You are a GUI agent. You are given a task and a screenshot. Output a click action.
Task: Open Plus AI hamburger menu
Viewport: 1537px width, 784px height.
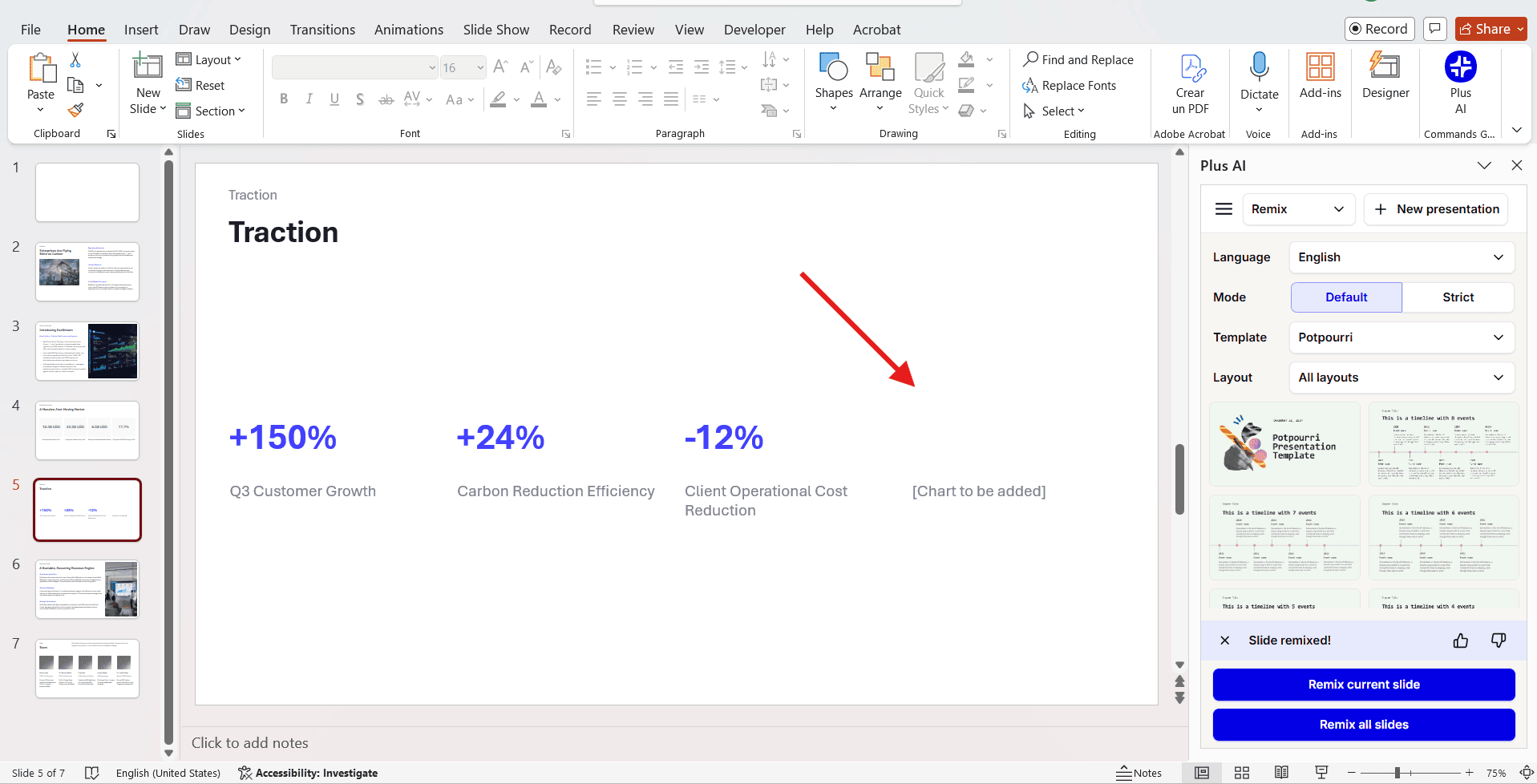tap(1224, 209)
